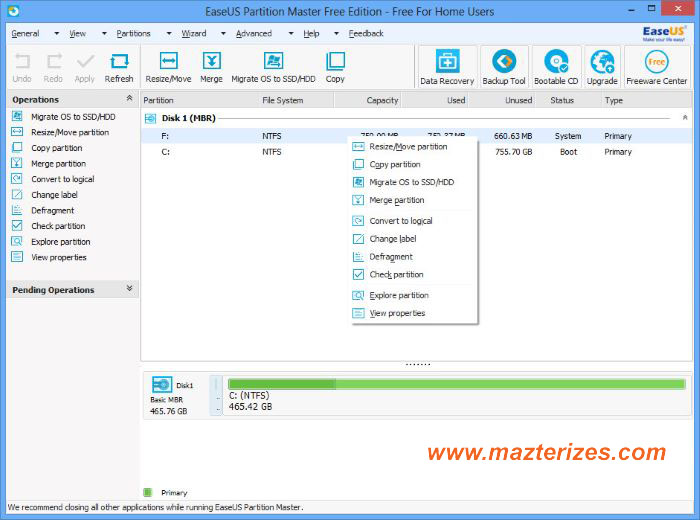Sort by the Used column header
The width and height of the screenshot is (700, 520).
click(x=434, y=100)
